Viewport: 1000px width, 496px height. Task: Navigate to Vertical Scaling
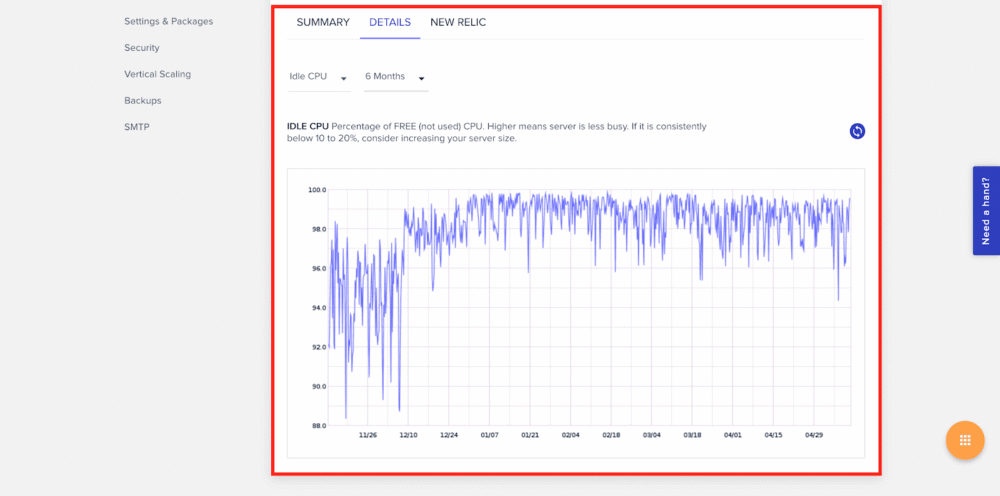157,74
